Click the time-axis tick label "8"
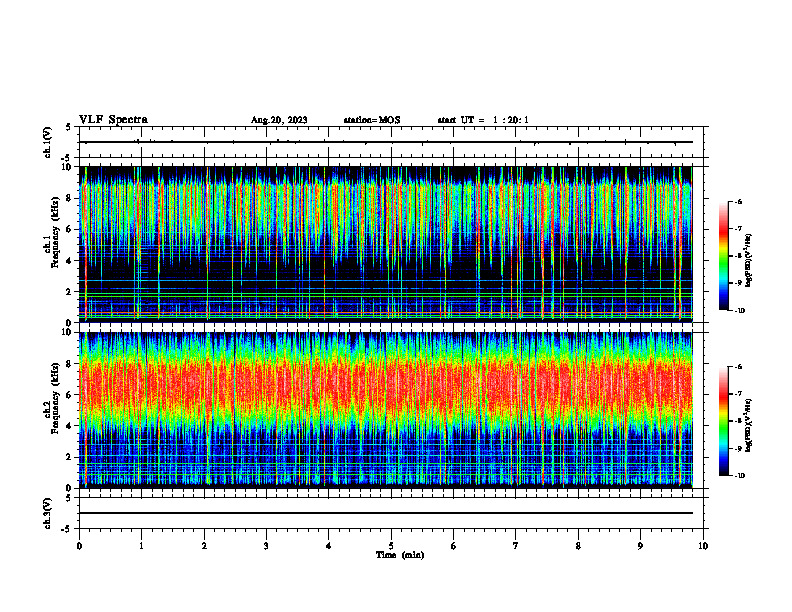 click(578, 546)
